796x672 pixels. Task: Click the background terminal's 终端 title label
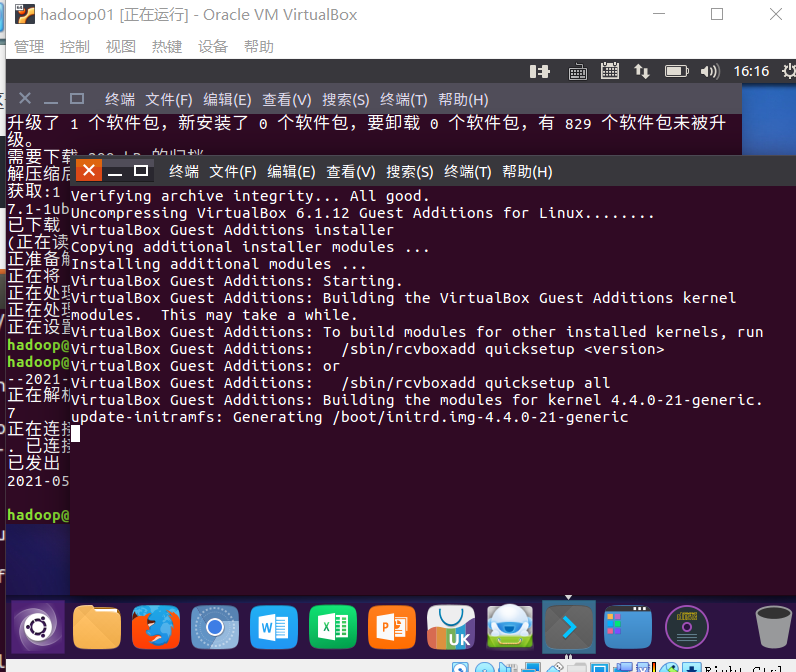pyautogui.click(x=120, y=100)
